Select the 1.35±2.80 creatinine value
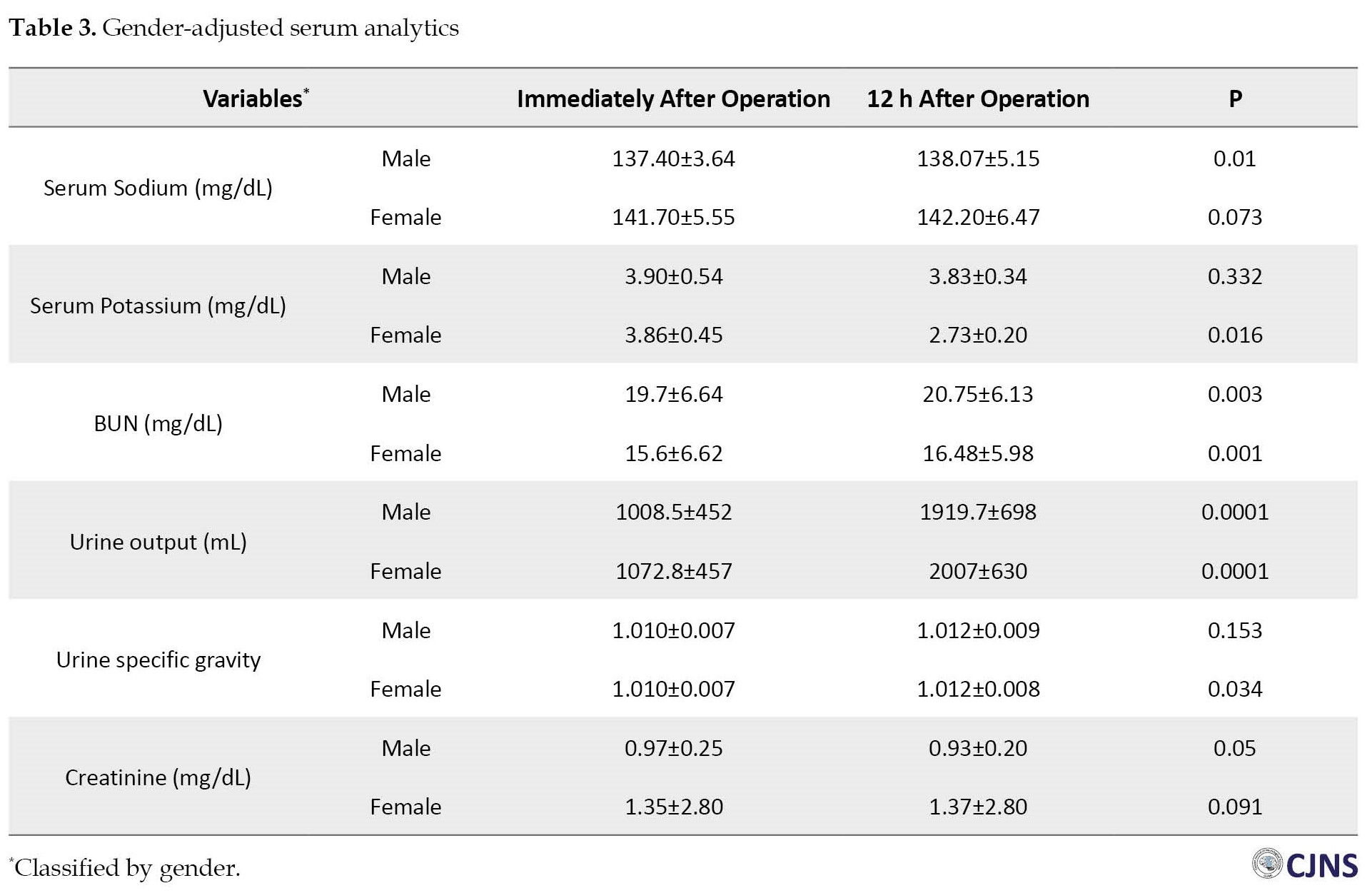Image resolution: width=1372 pixels, height=893 pixels. tap(673, 807)
